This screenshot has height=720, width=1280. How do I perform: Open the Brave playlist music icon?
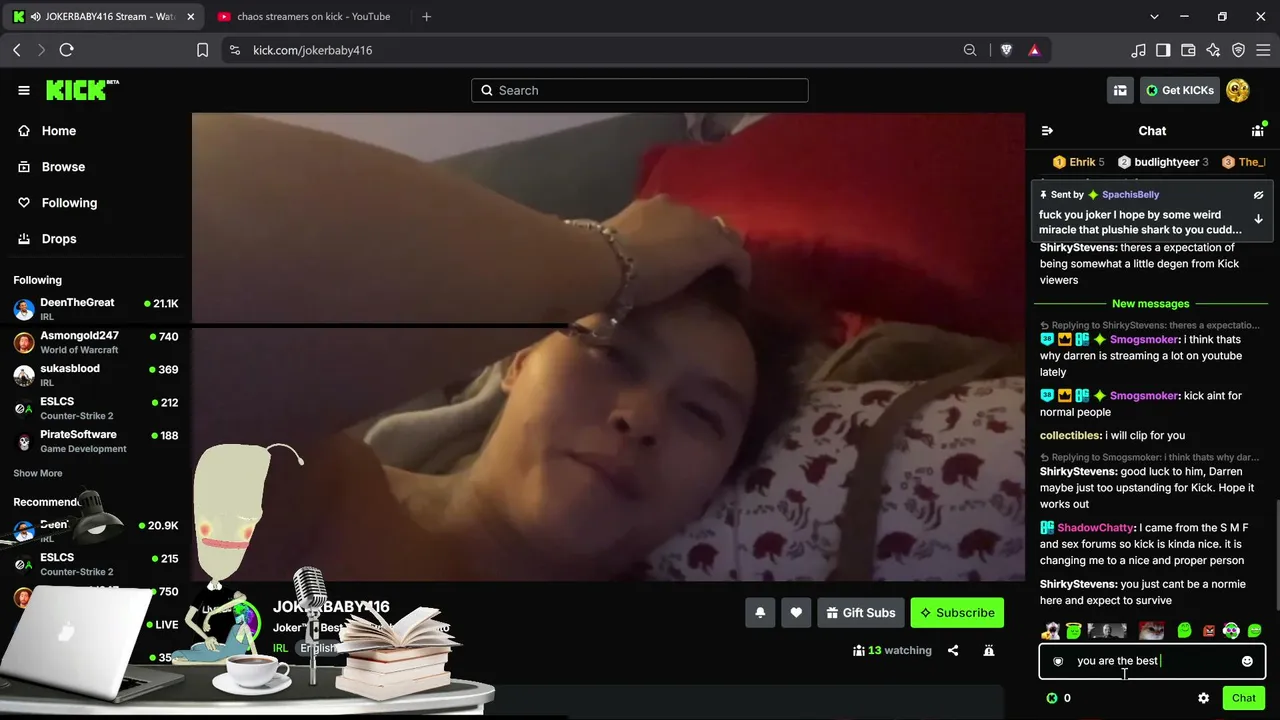point(1138,50)
